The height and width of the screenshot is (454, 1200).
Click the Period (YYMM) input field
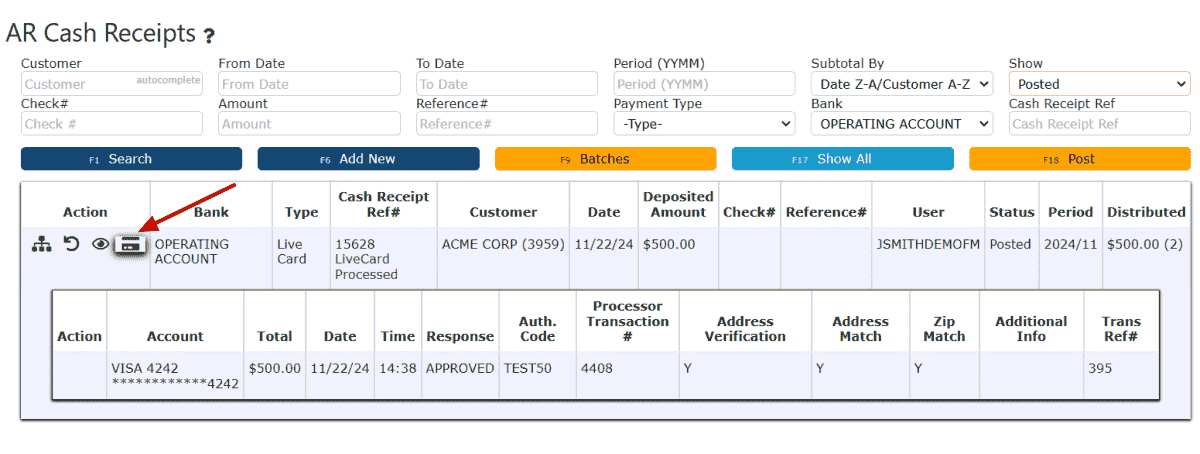pyautogui.click(x=704, y=84)
